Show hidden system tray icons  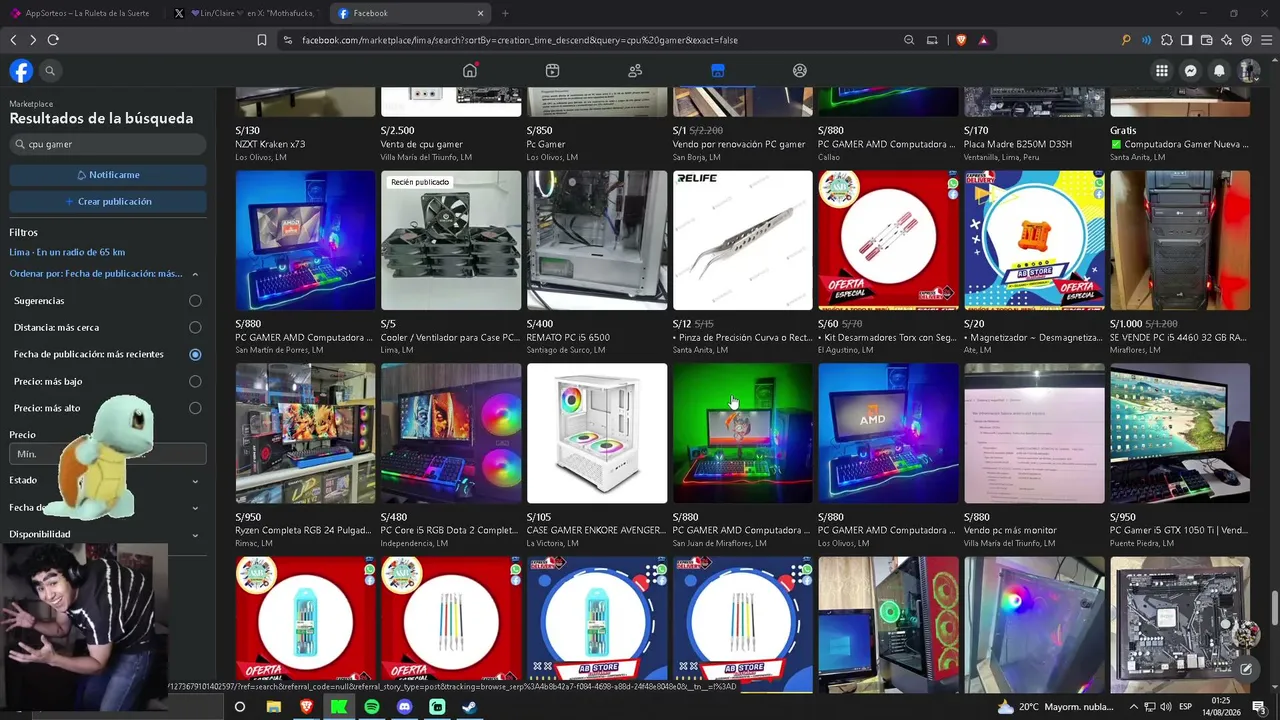pyautogui.click(x=1134, y=707)
